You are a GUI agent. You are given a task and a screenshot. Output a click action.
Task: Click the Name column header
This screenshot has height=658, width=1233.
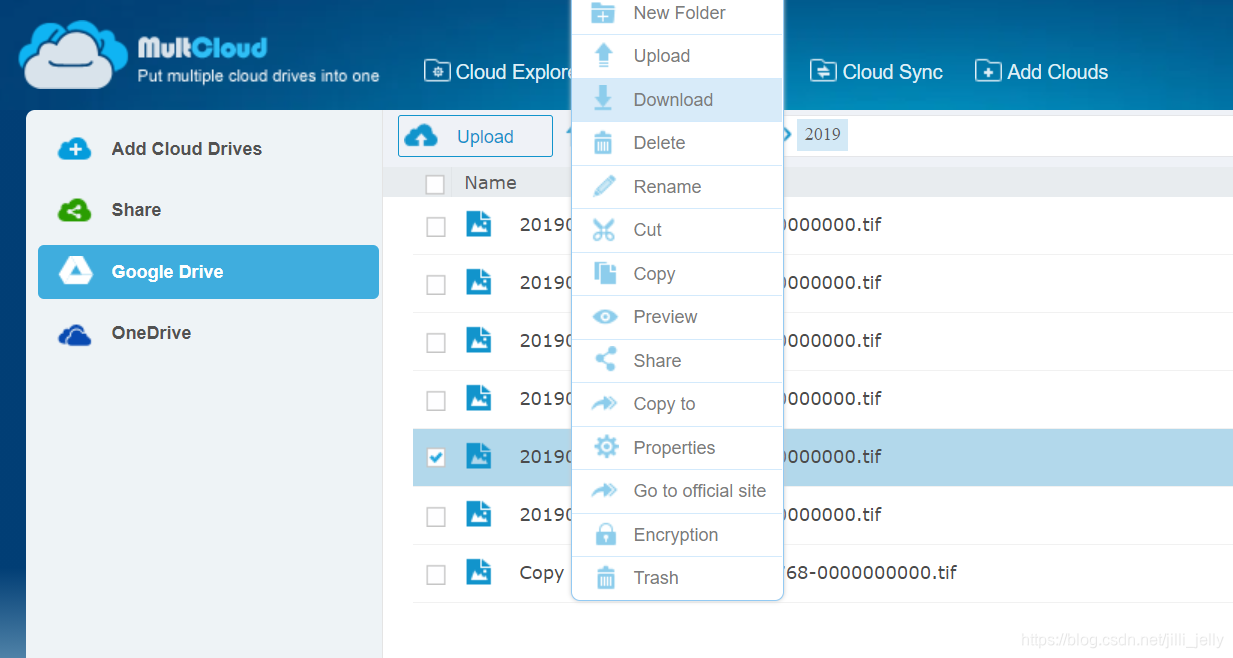(490, 183)
